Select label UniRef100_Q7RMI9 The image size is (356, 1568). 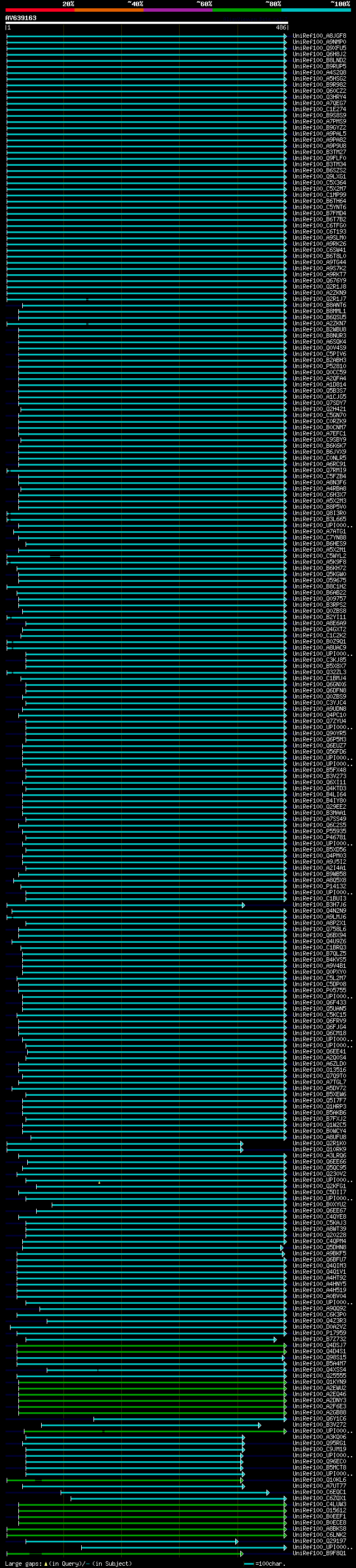(319, 470)
